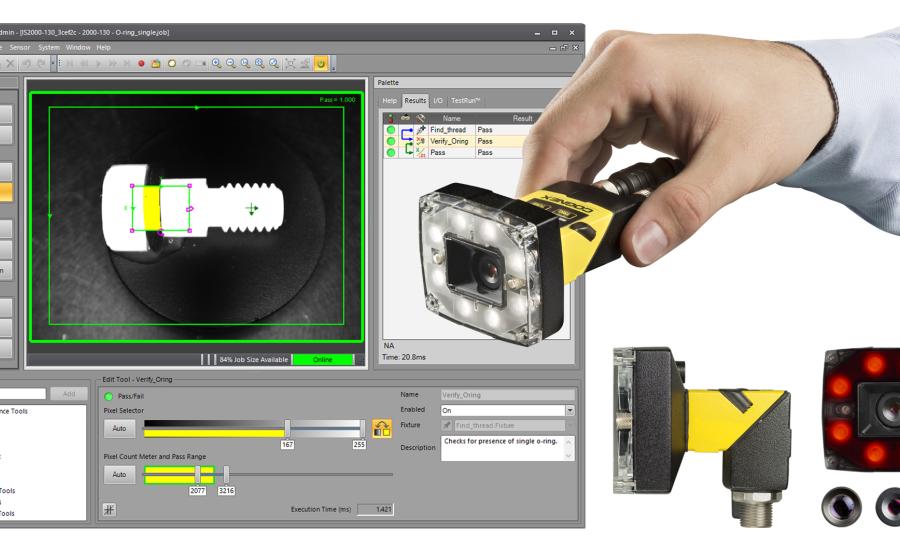The image size is (900, 560).
Task: Click the Pixel Selector handle at 167
Action: tap(288, 428)
